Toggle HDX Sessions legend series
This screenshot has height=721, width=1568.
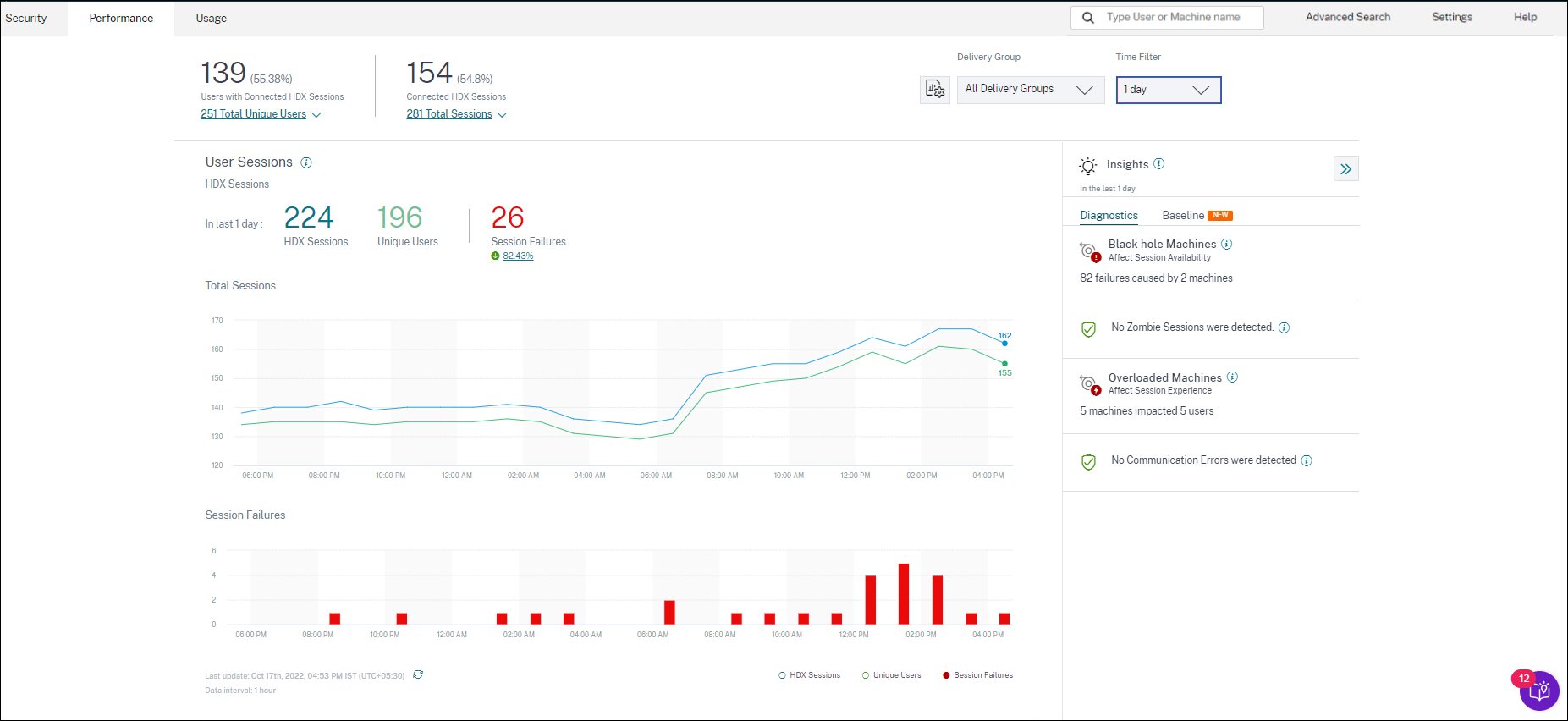click(x=809, y=675)
